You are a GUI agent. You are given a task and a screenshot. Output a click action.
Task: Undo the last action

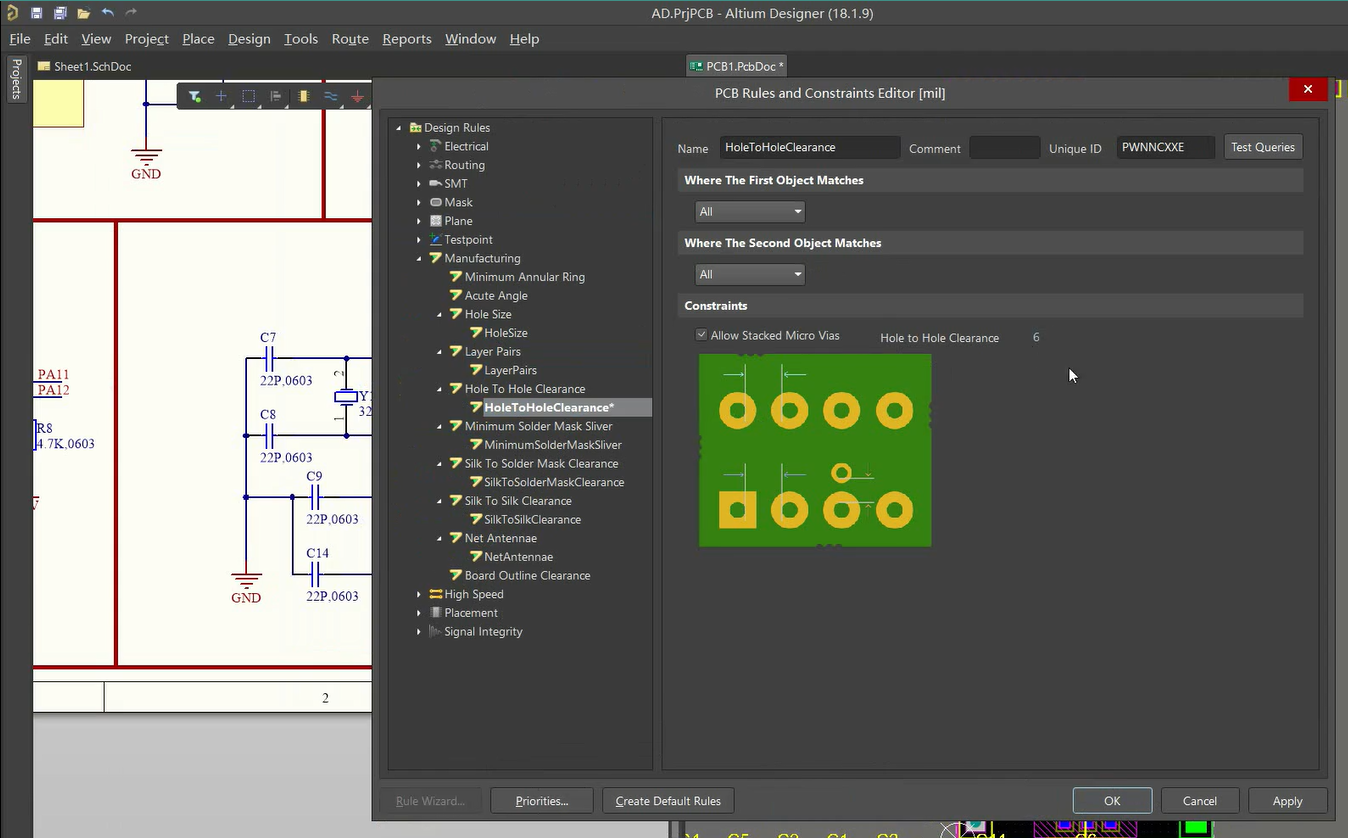click(x=107, y=13)
